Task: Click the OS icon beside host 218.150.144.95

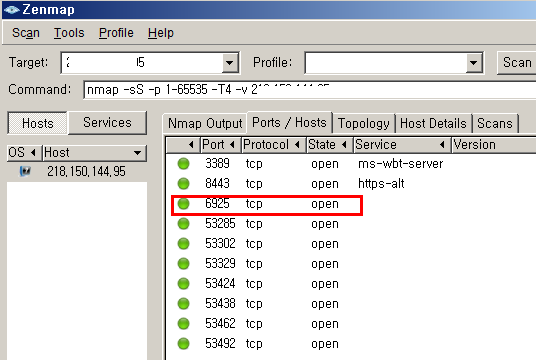Action: [x=25, y=171]
